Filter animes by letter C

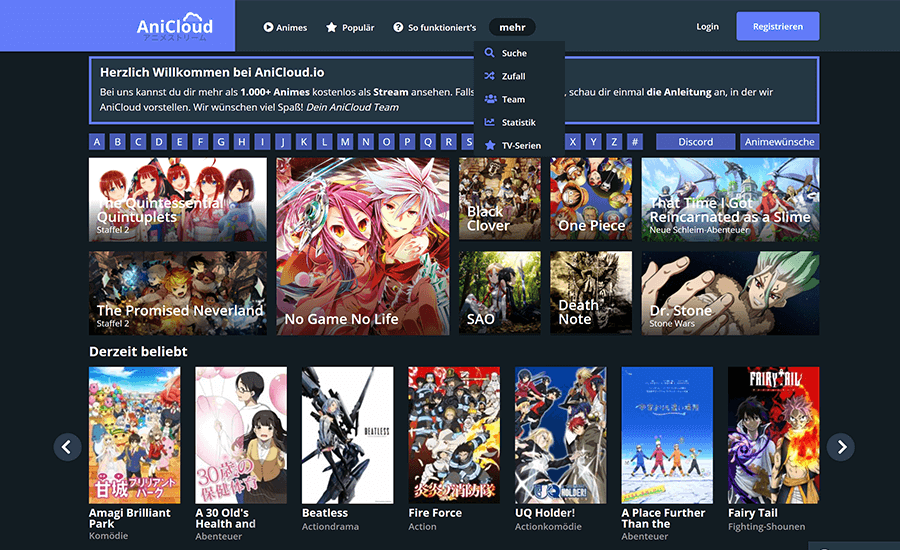coord(138,142)
